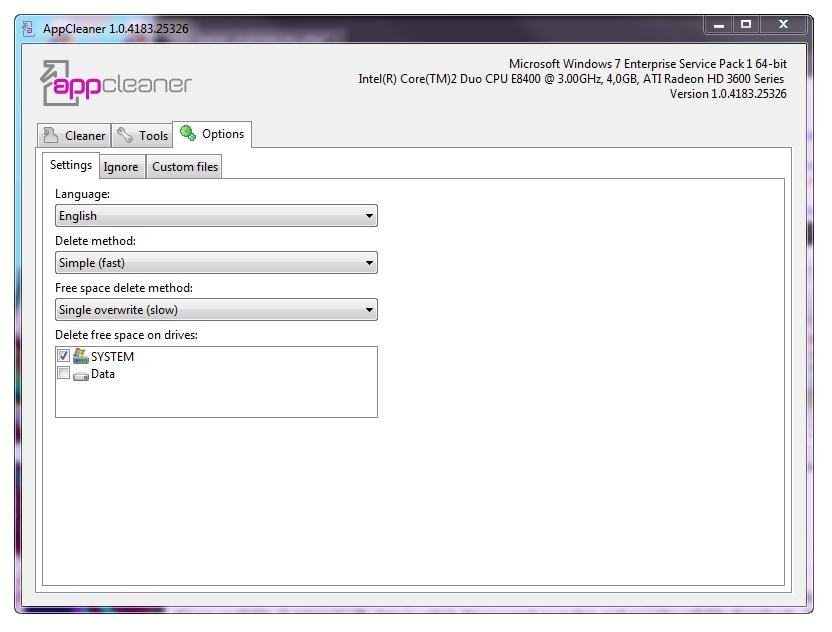The height and width of the screenshot is (632, 832).
Task: Expand the Delete method dropdown
Action: 216,263
